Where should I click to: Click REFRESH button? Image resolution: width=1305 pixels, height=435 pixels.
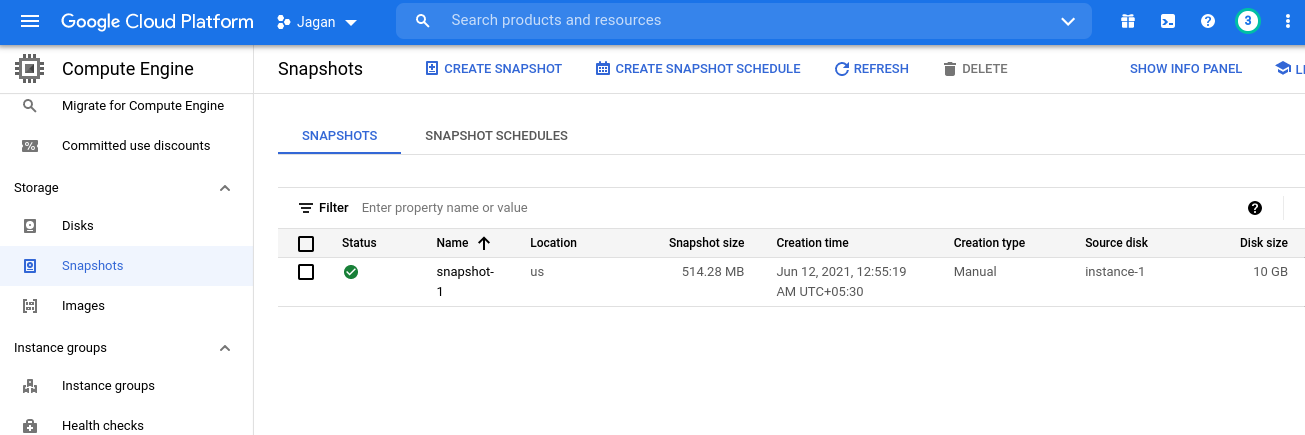click(x=871, y=69)
